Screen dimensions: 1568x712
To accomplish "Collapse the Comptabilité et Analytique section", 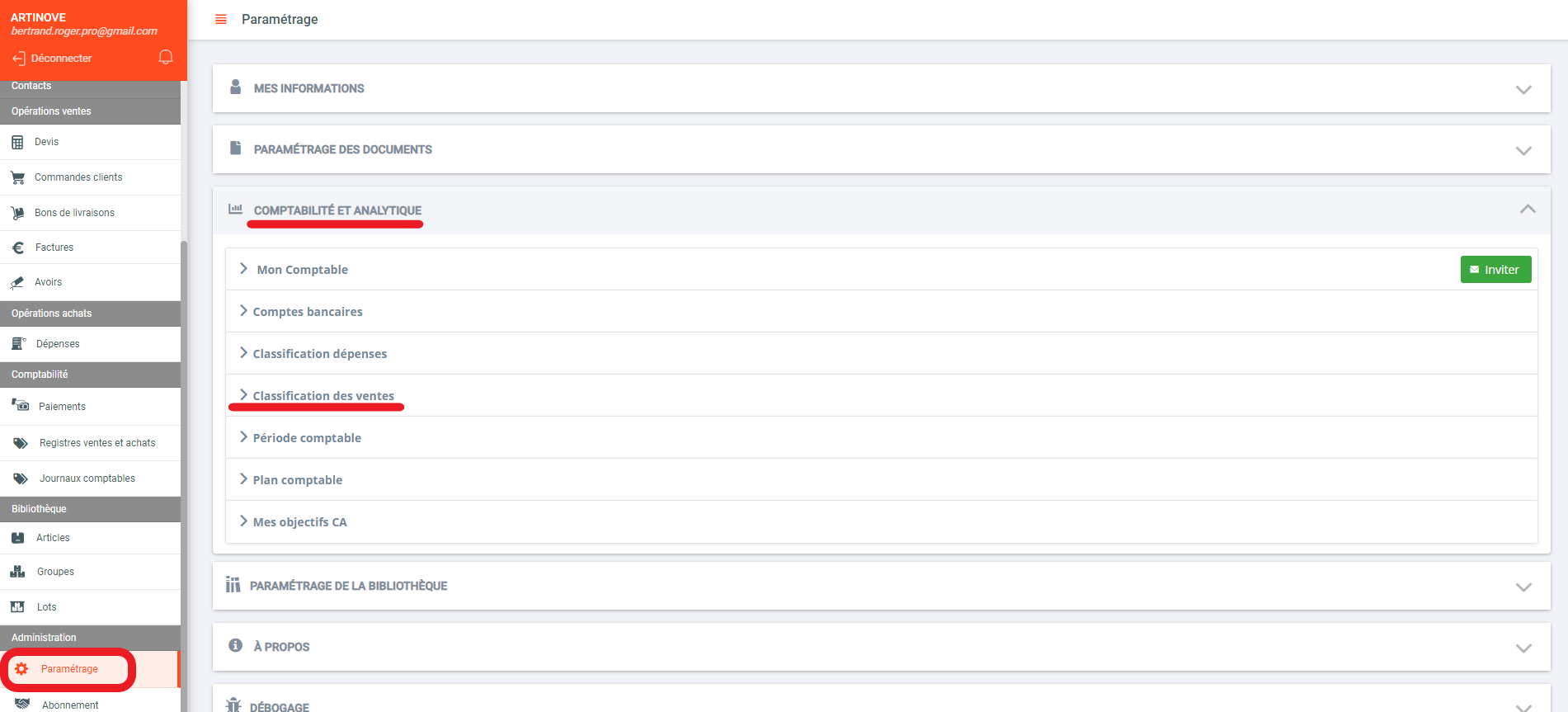I will pos(1527,210).
